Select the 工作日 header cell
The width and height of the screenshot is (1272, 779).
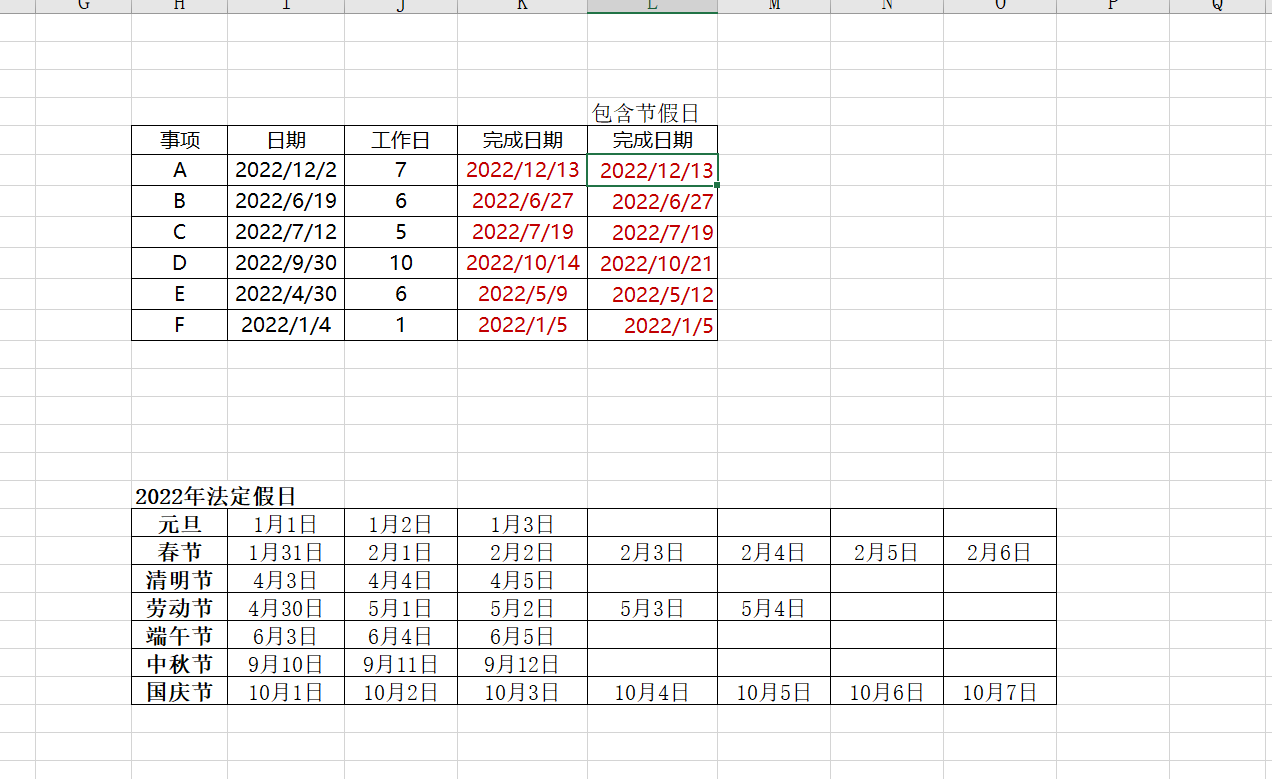(401, 140)
